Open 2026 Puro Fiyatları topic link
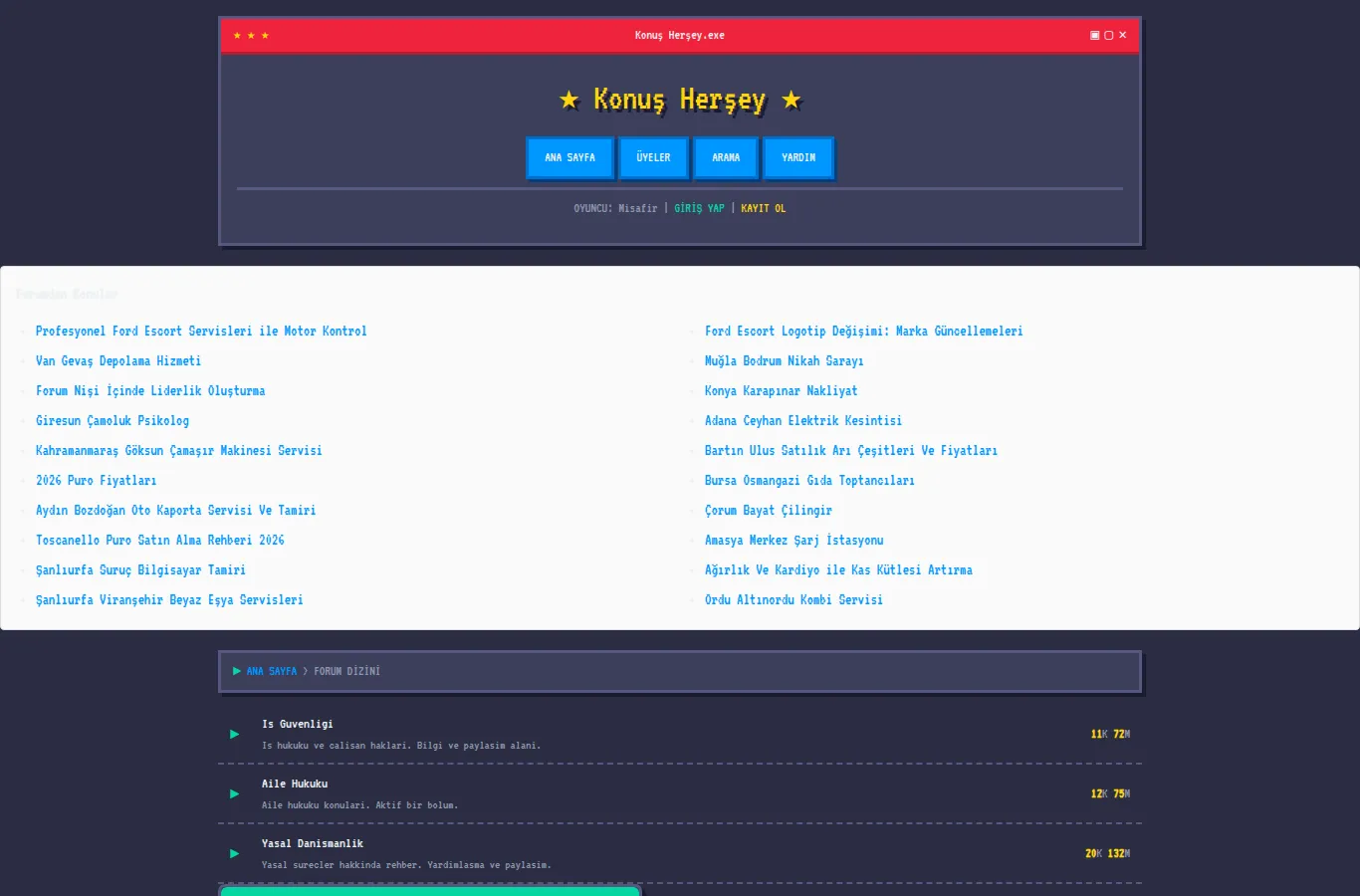The height and width of the screenshot is (896, 1360). (x=96, y=481)
